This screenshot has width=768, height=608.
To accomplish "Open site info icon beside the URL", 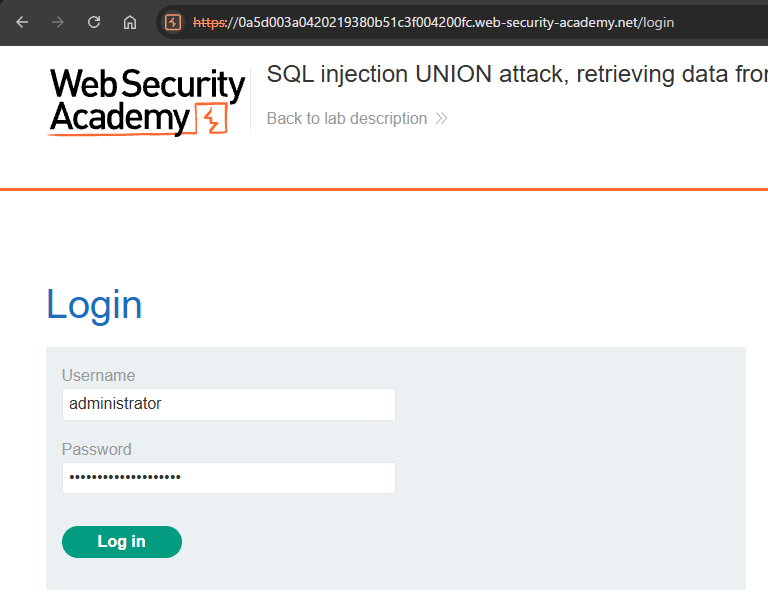I will (173, 22).
